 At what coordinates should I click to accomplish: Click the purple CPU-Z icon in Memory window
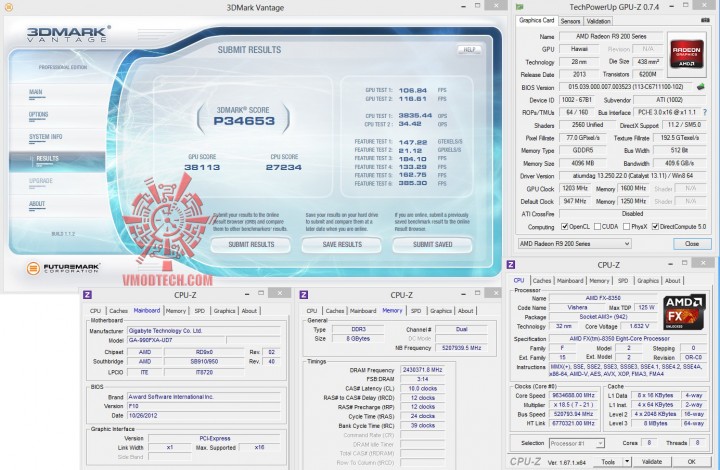pyautogui.click(x=304, y=295)
